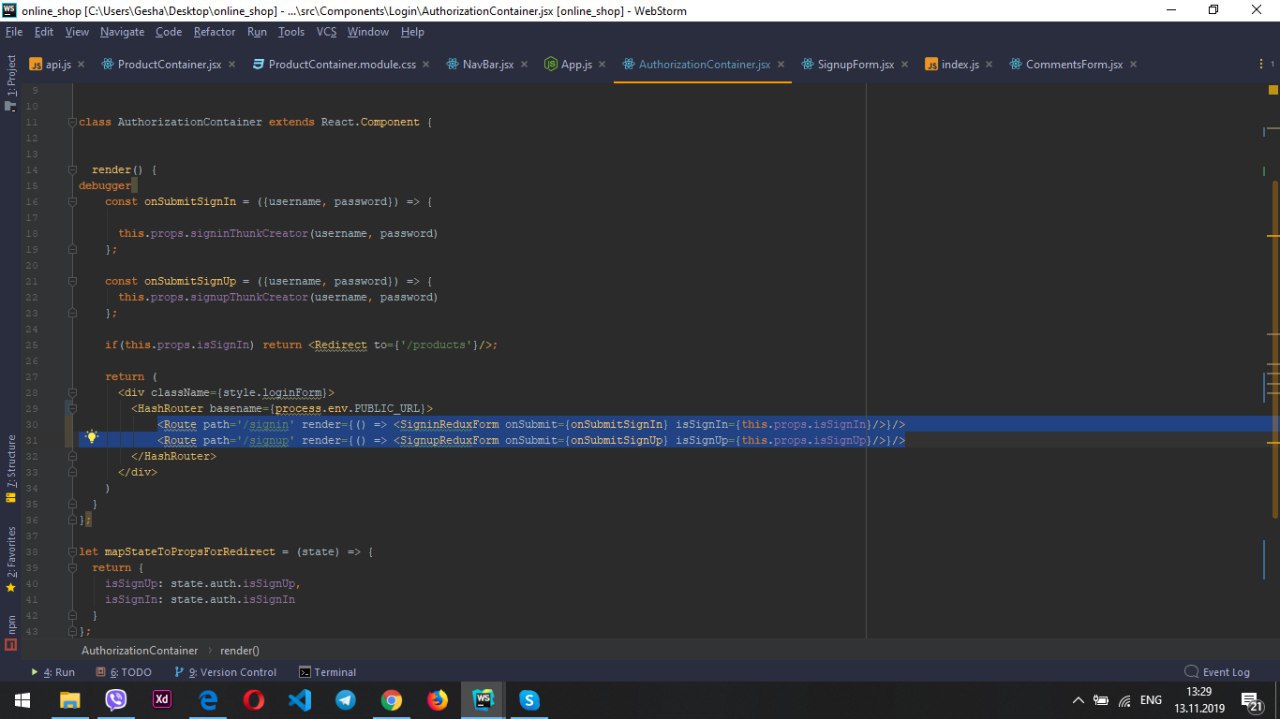Screen dimensions: 1280x719
Task: Switch to the SignupForm.jsx tab
Action: point(855,64)
